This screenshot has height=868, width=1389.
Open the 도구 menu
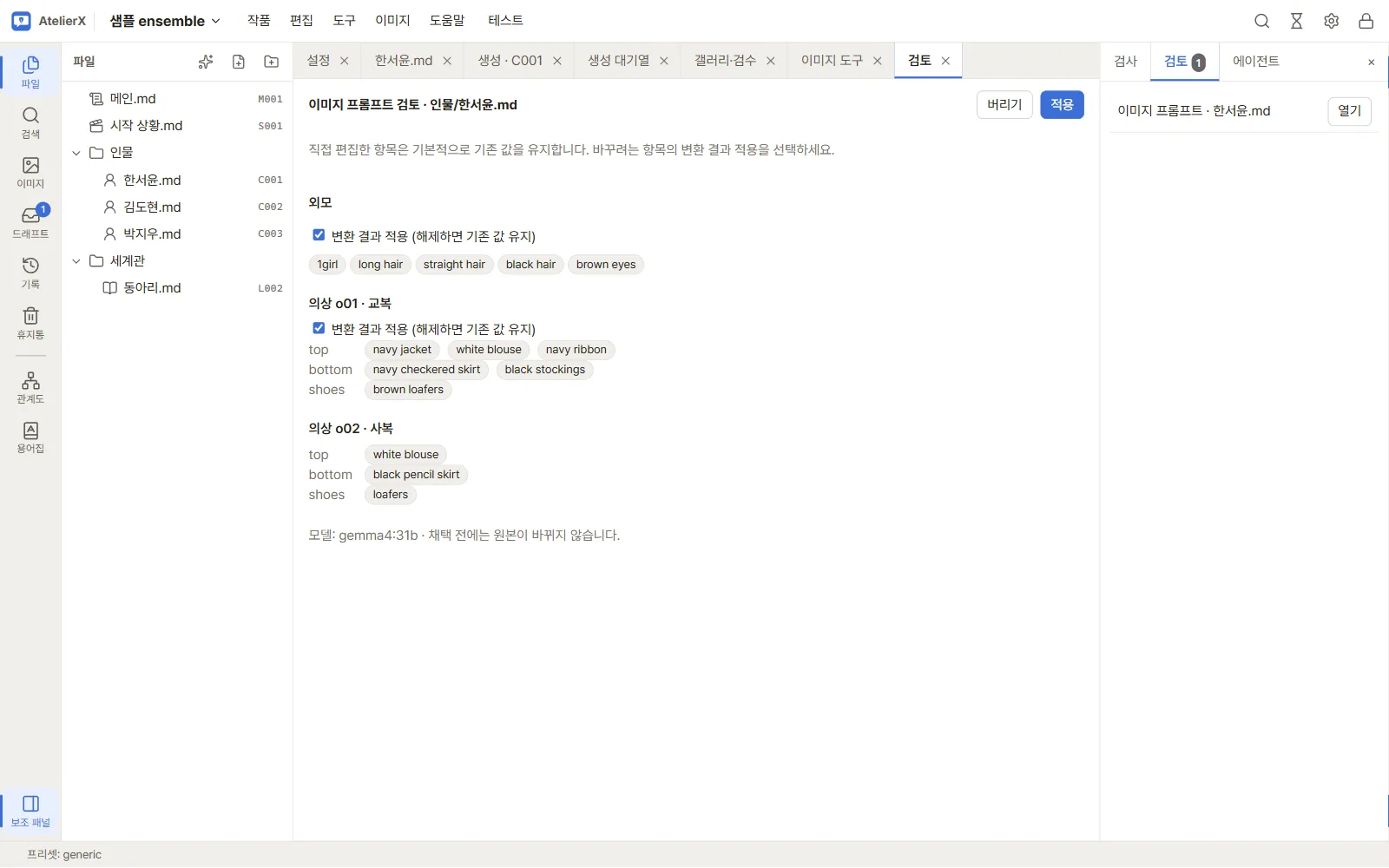point(344,21)
